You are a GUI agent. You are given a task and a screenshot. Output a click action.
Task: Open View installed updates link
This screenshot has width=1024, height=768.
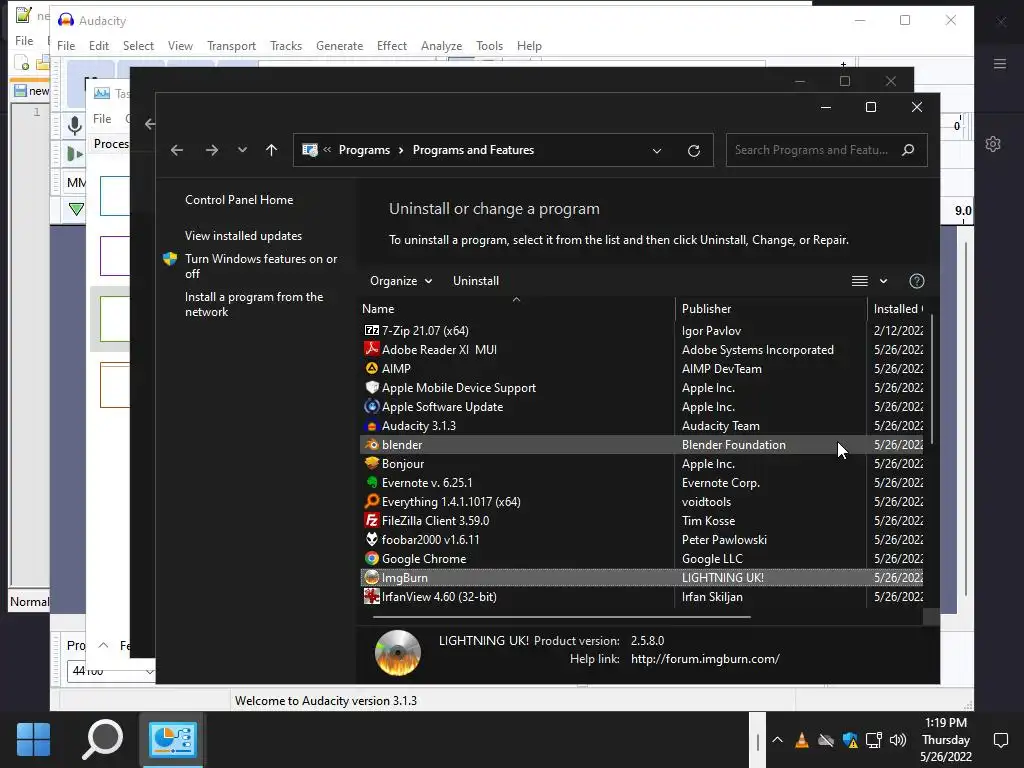(243, 236)
